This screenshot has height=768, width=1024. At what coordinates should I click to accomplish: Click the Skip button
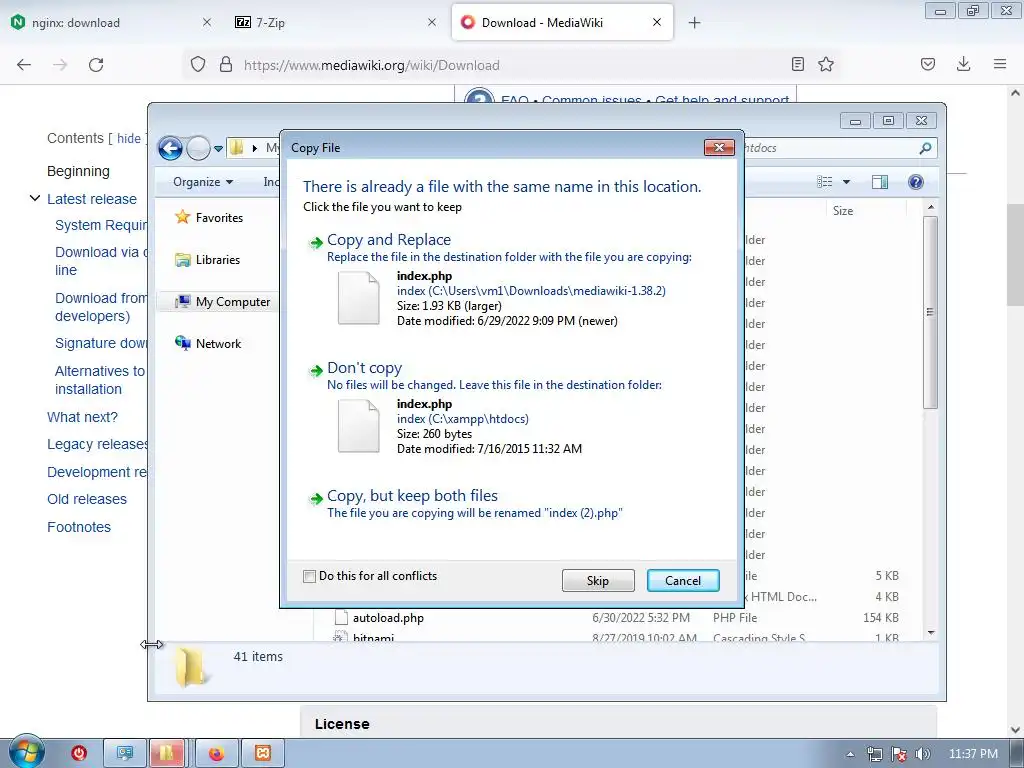point(598,581)
